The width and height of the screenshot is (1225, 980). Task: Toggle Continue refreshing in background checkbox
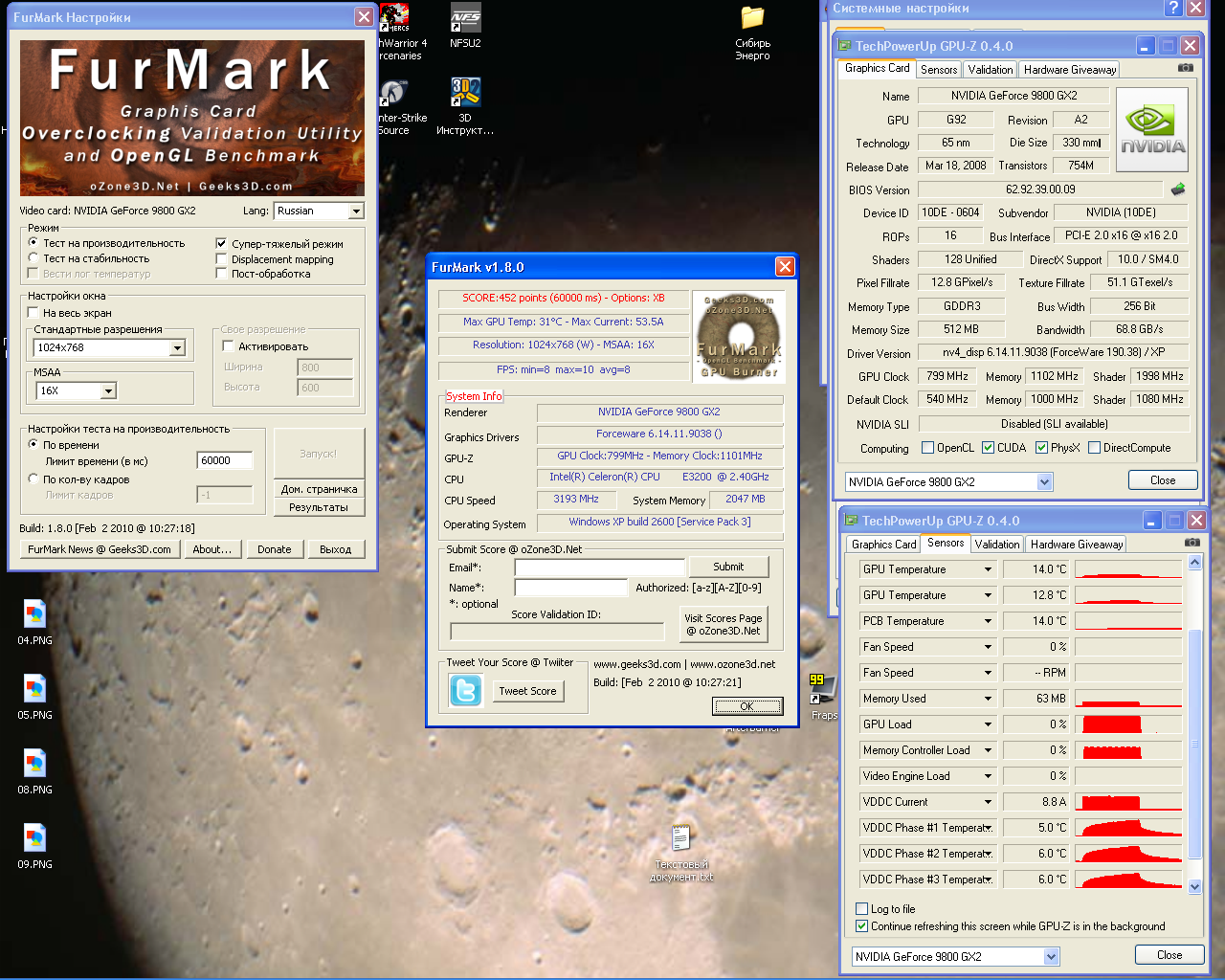(x=861, y=926)
